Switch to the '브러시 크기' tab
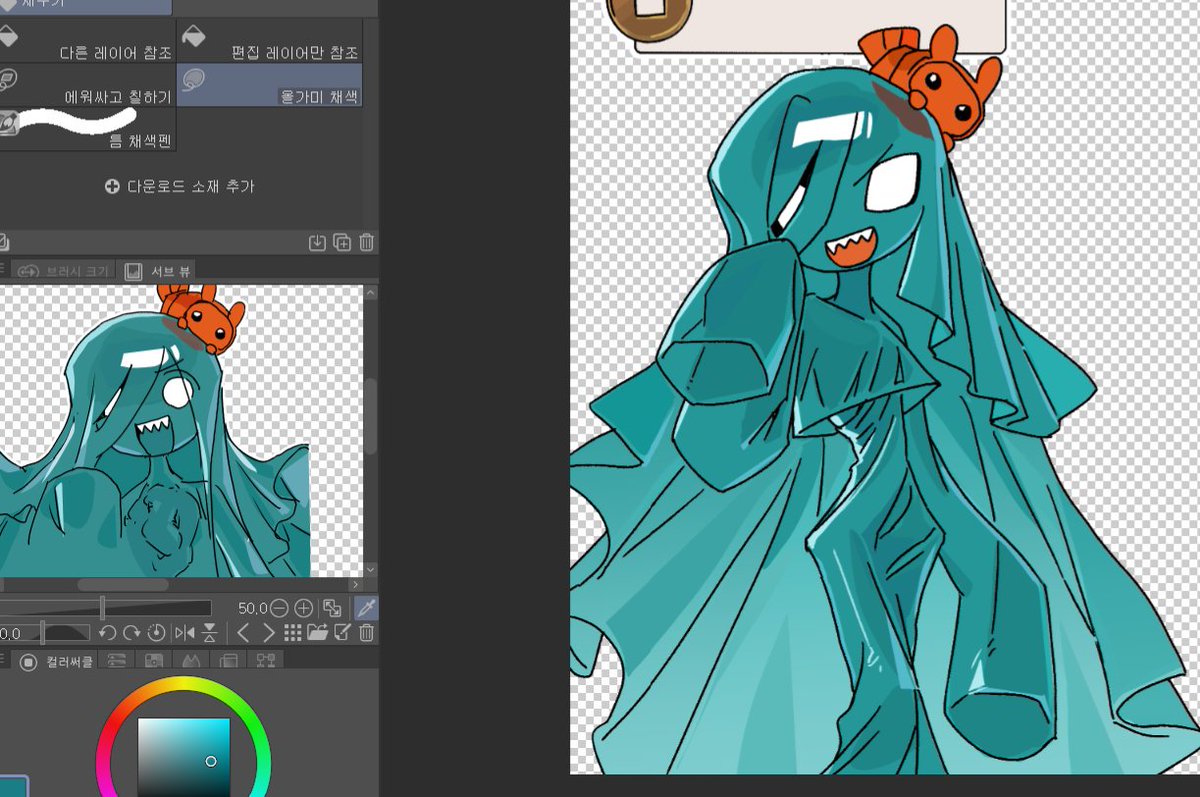This screenshot has height=797, width=1200. 65,271
